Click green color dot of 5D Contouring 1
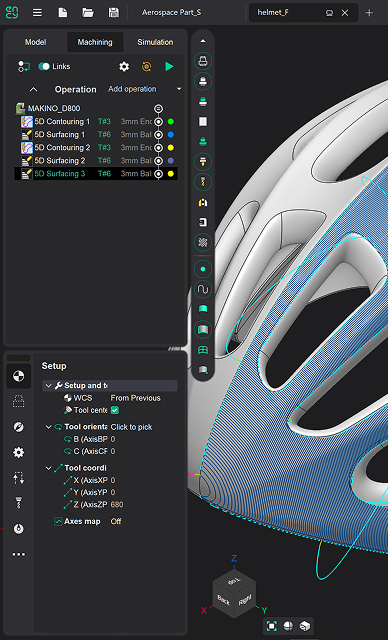 [171, 122]
